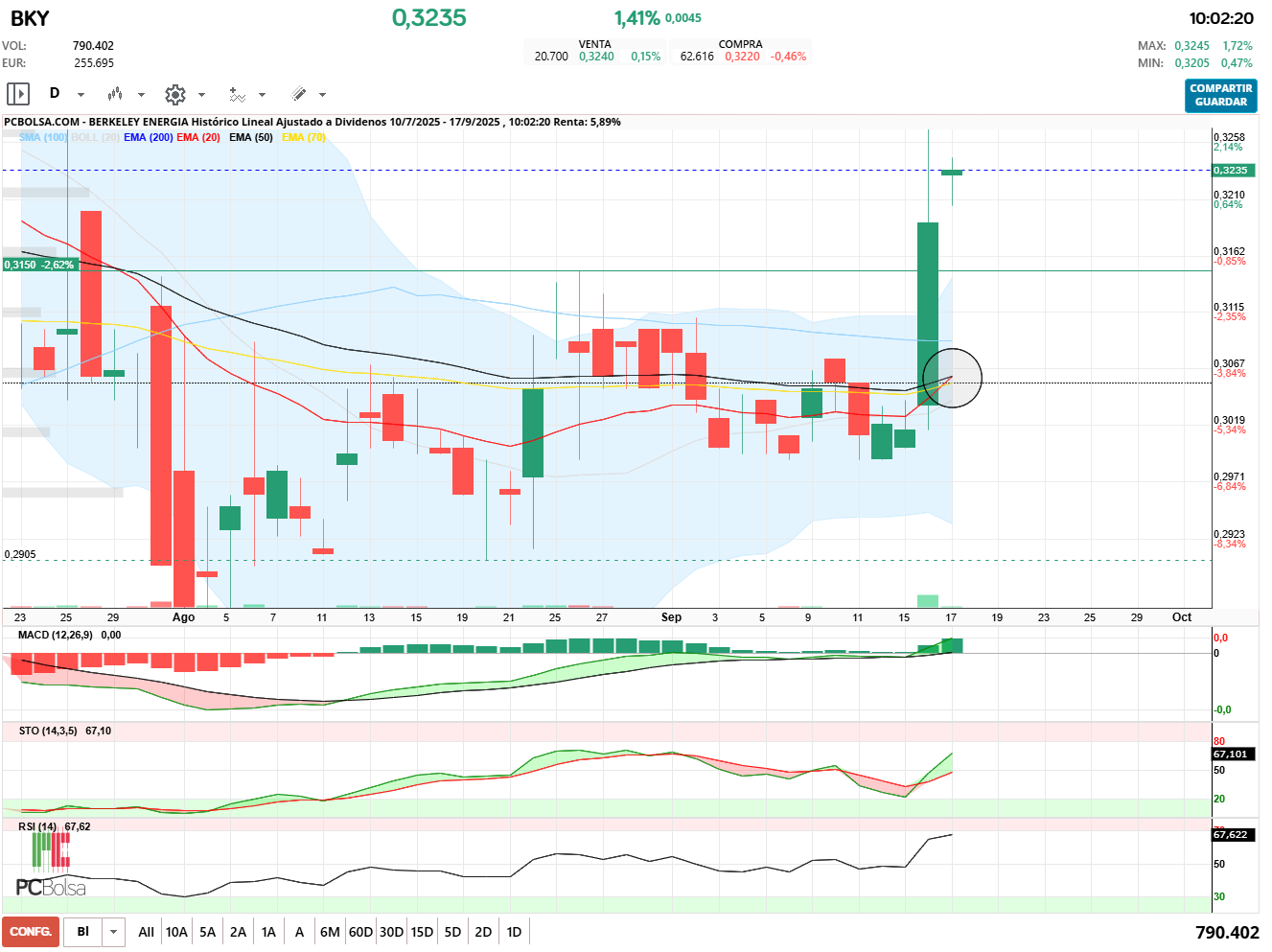
Task: Expand the timeframe dropdown arrow
Action: click(x=81, y=95)
